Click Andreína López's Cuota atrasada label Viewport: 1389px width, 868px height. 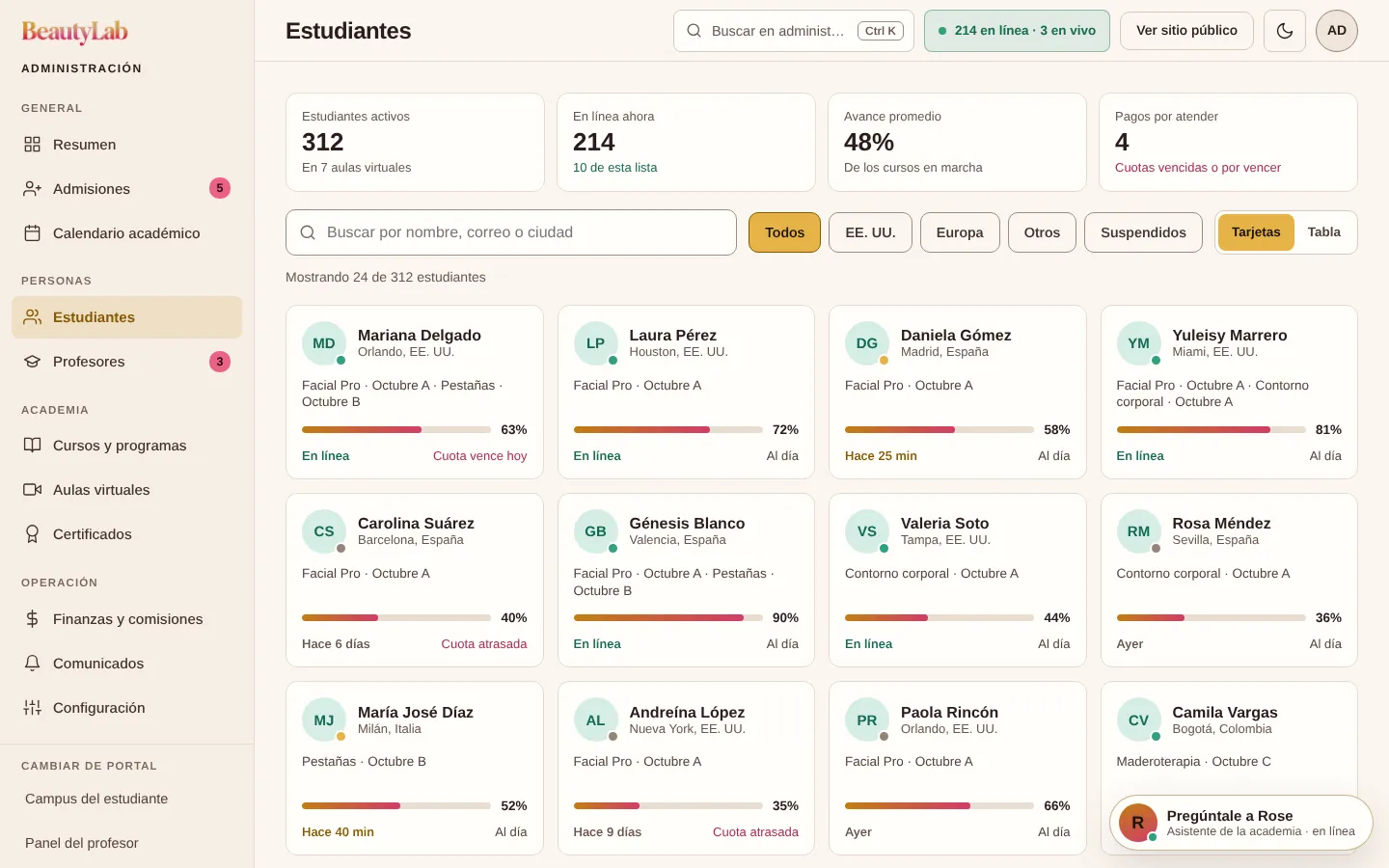click(x=755, y=832)
